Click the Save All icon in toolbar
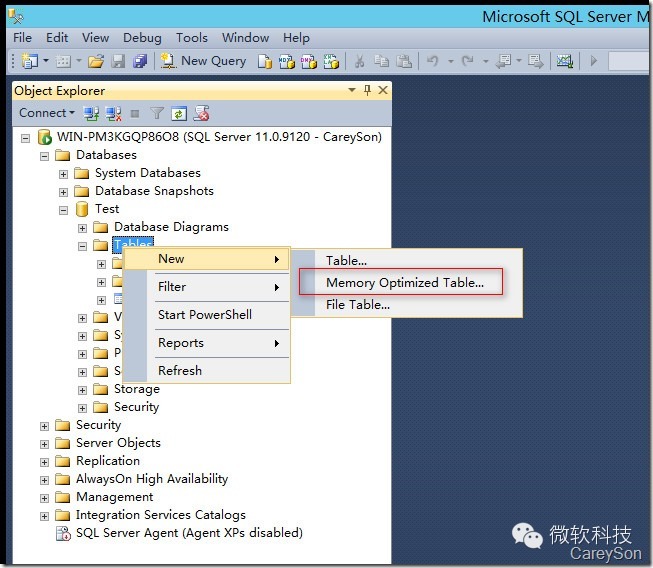653x568 pixels. coord(140,62)
